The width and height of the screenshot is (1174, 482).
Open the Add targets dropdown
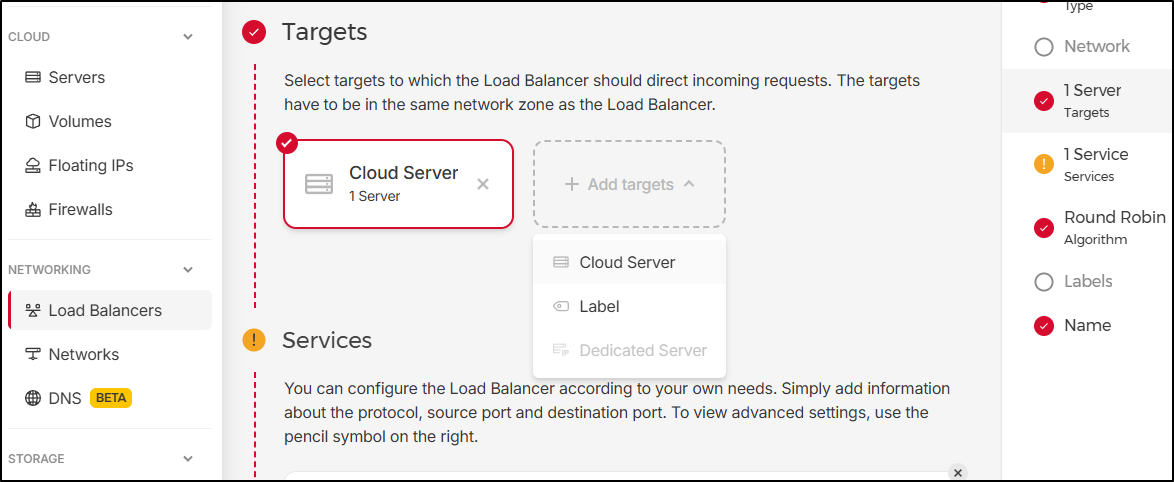point(629,184)
